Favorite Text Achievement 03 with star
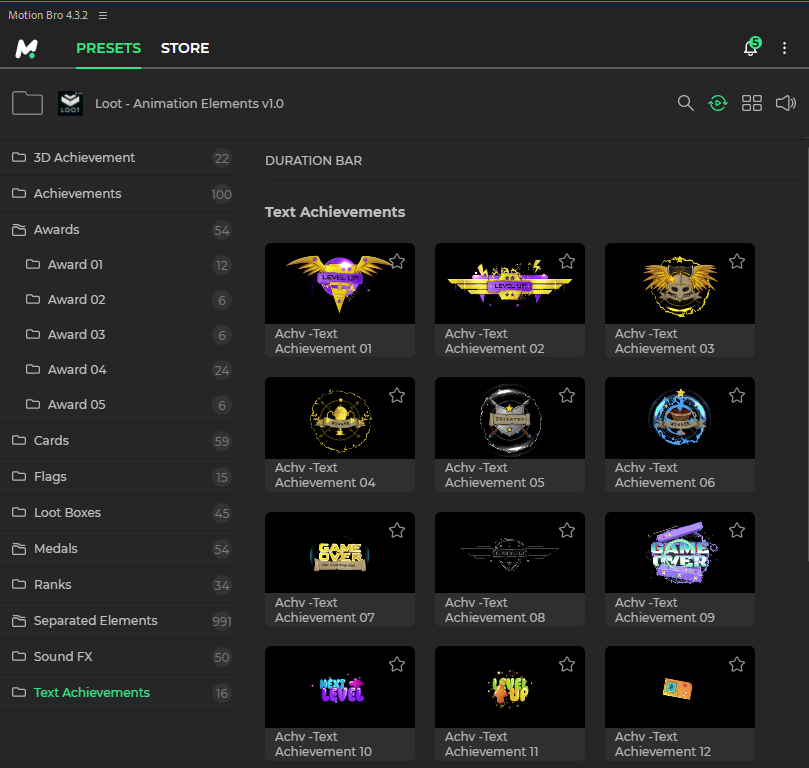Screen dimensions: 809x768 coord(737,262)
